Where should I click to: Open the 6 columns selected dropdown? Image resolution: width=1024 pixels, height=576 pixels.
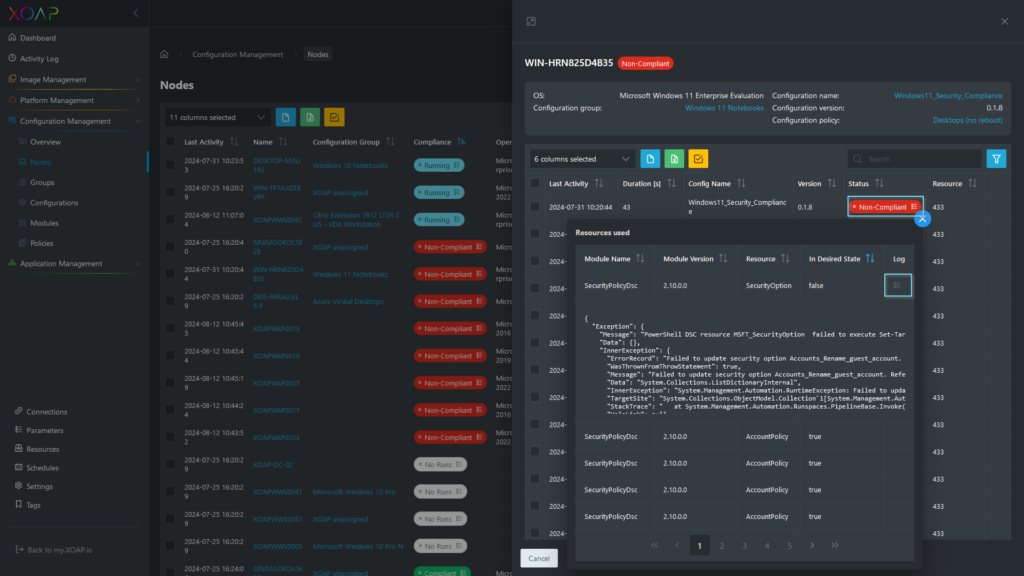(x=581, y=159)
